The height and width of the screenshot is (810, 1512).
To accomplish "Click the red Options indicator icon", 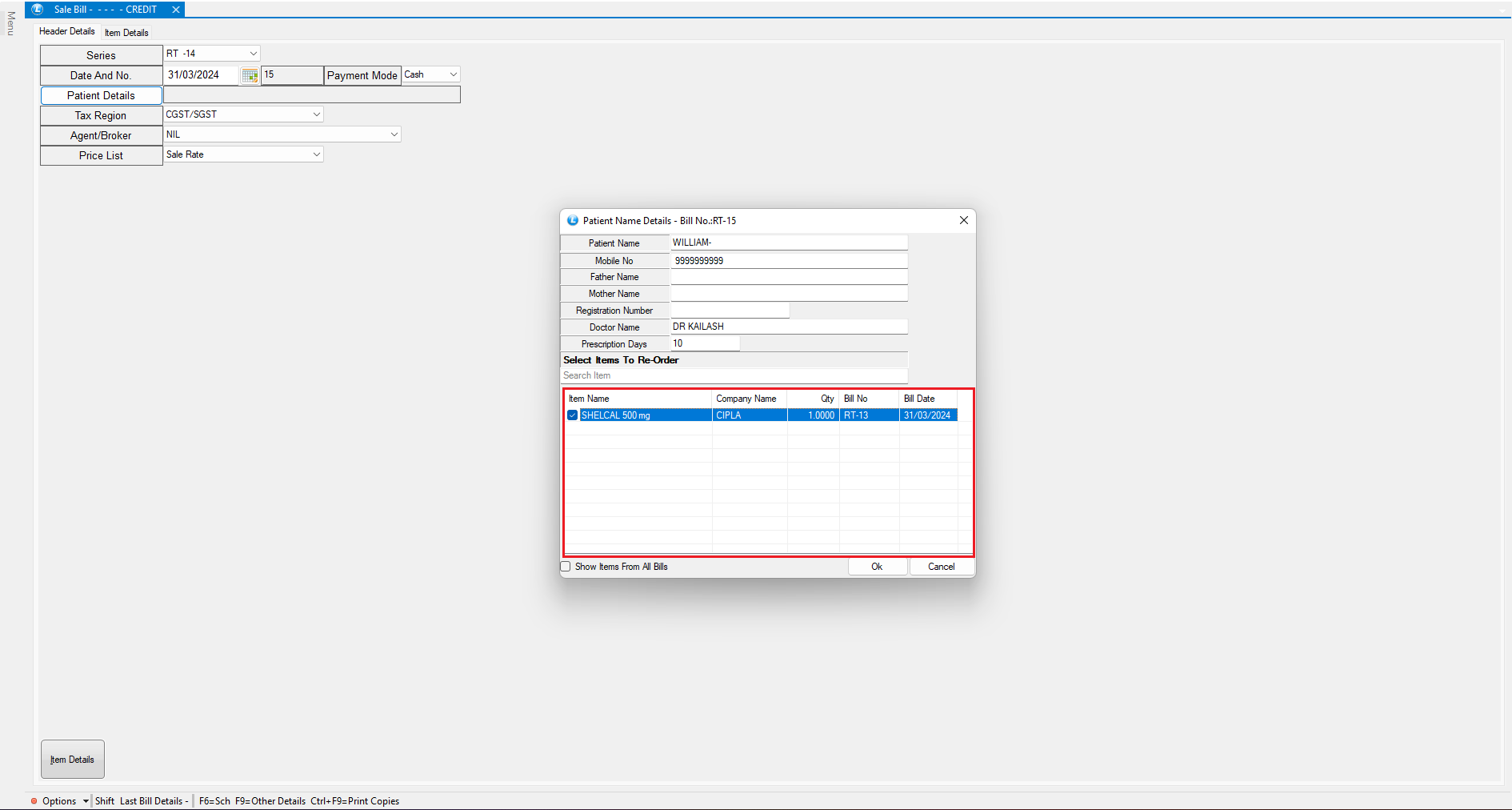I will coord(34,801).
